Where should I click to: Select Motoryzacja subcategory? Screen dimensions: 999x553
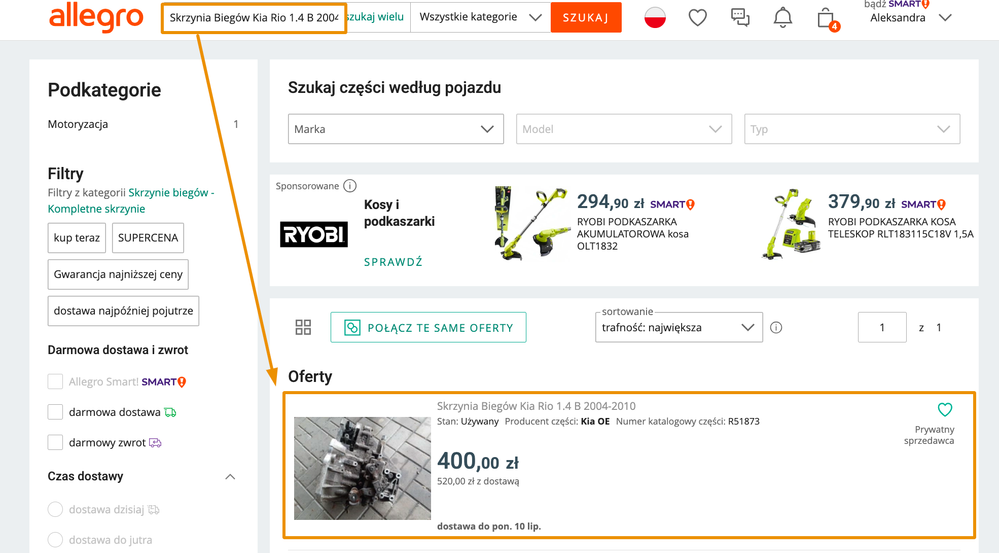tap(78, 124)
